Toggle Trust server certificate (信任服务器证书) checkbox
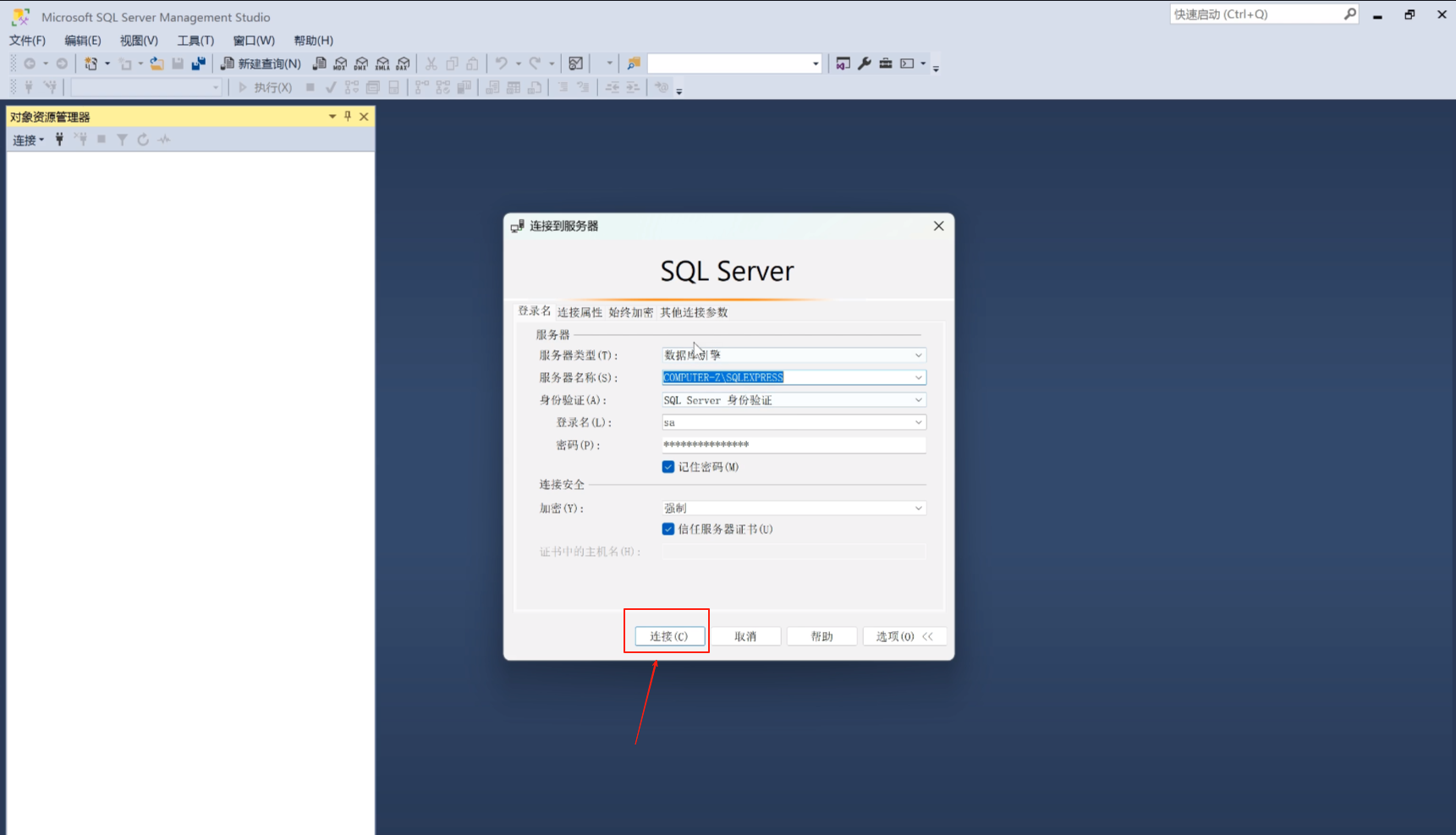The height and width of the screenshot is (835, 1456). tap(668, 529)
